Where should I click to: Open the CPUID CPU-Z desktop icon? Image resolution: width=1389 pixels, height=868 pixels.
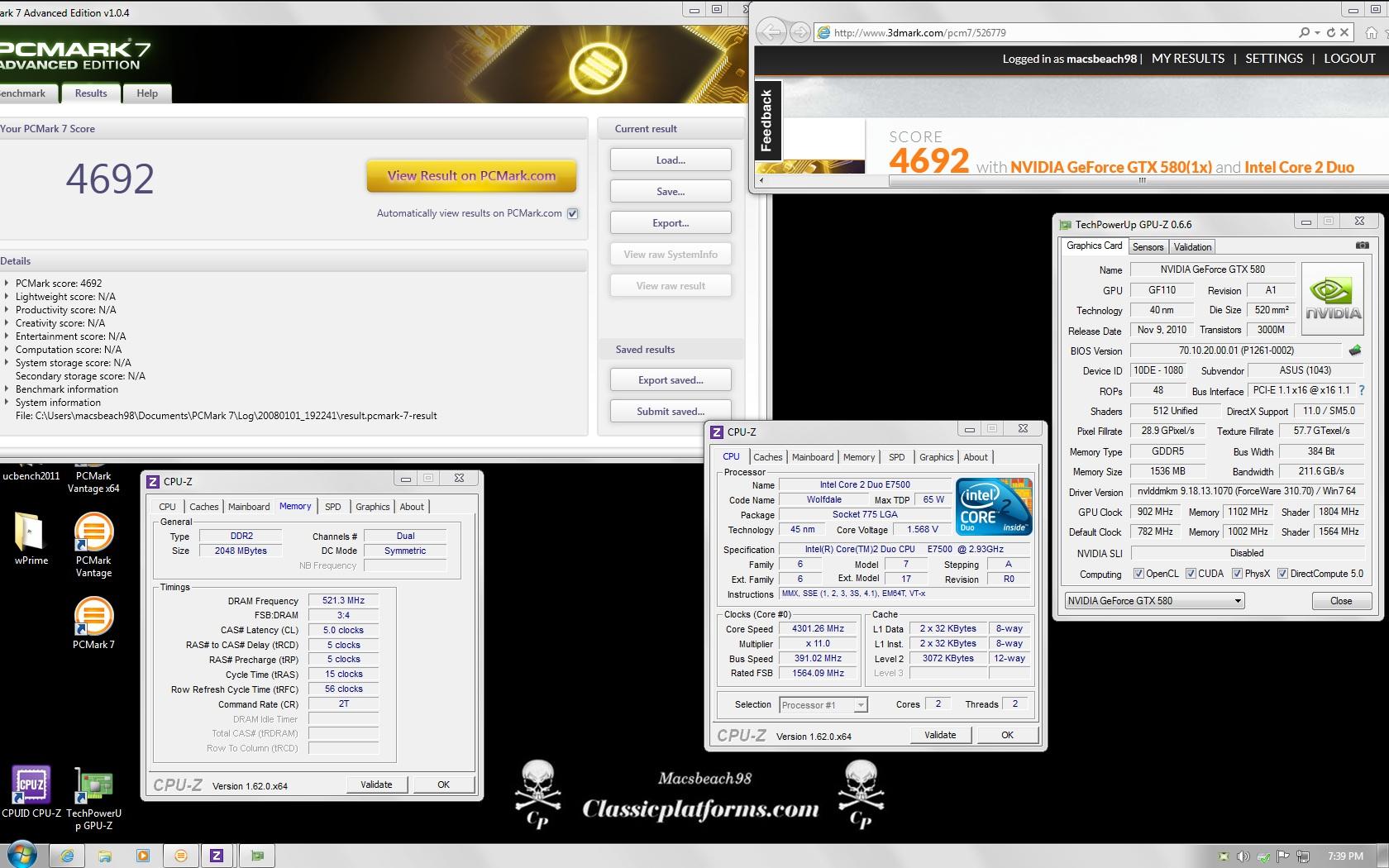point(31,792)
